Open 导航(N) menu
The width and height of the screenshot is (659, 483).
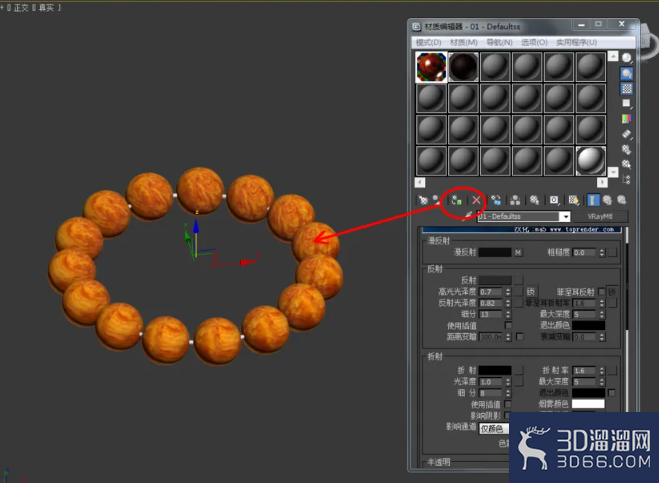(499, 42)
